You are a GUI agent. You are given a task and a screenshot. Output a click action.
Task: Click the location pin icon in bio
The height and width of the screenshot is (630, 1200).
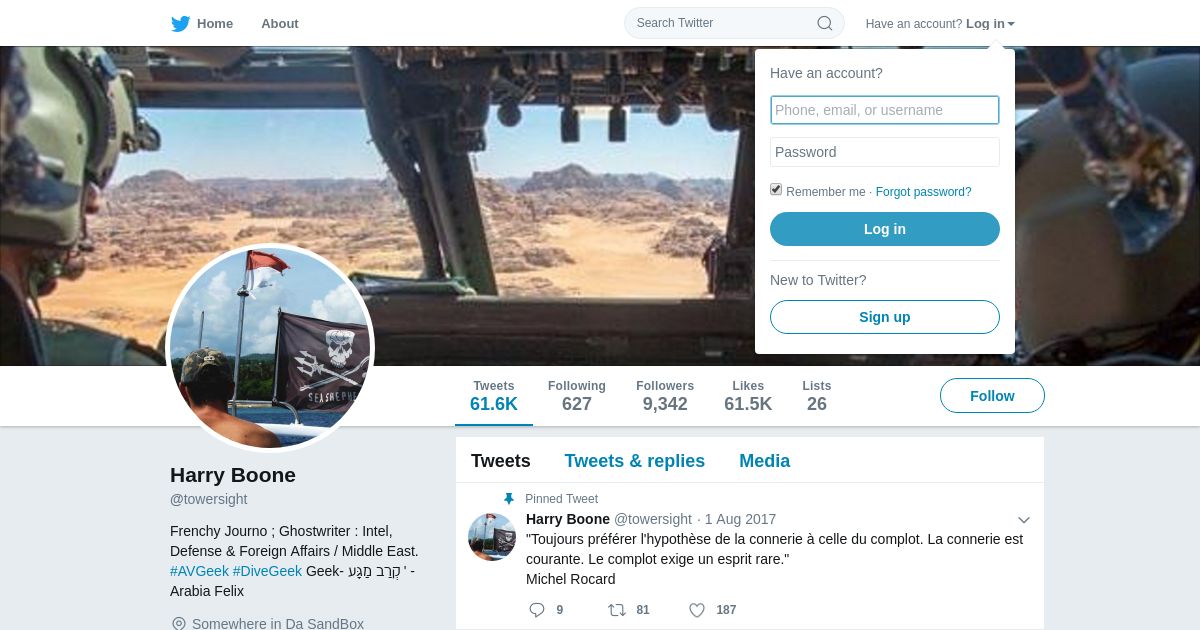[x=179, y=624]
